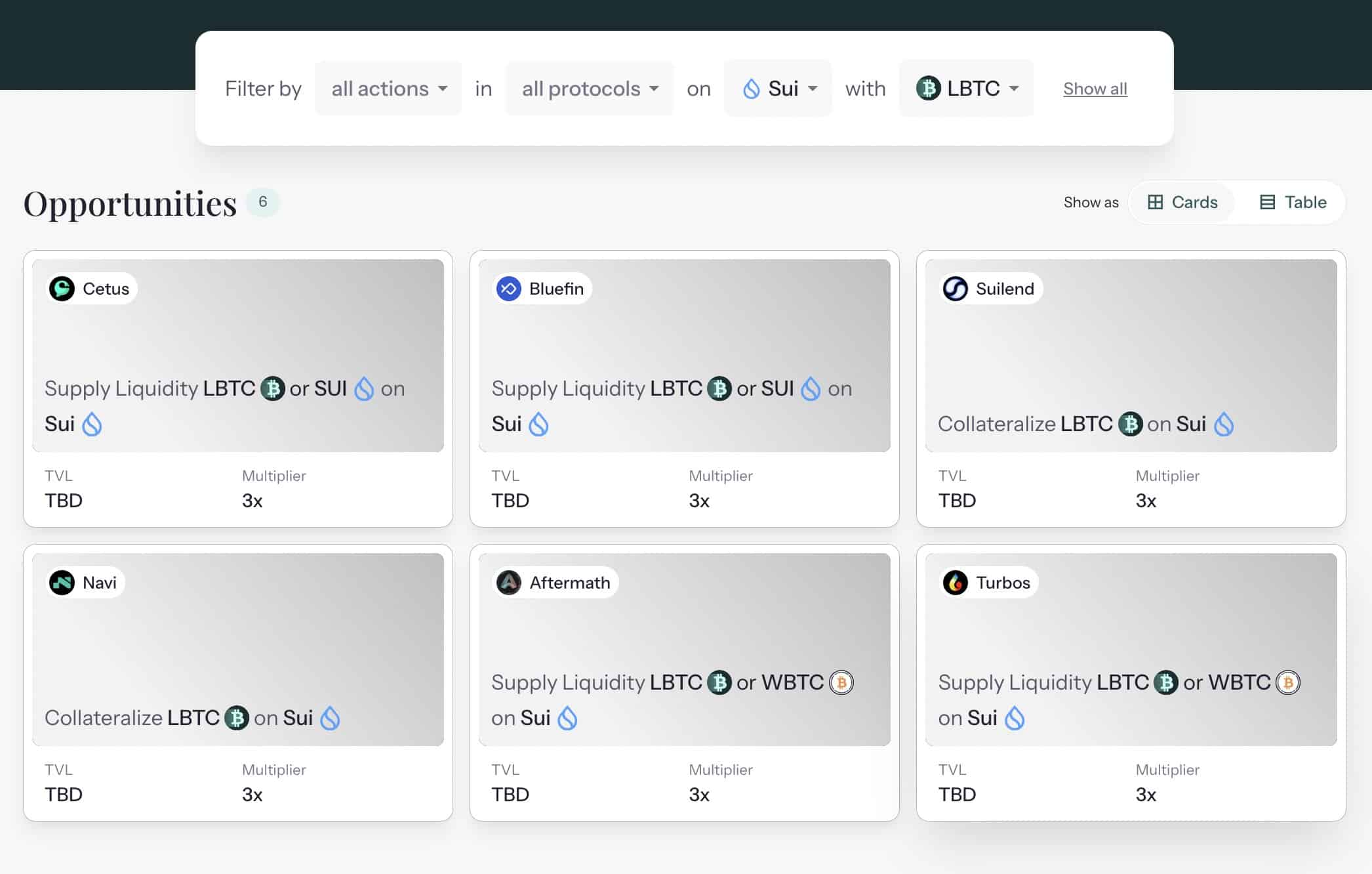Click the list icon beside Table
This screenshot has width=1372, height=874.
coord(1268,202)
